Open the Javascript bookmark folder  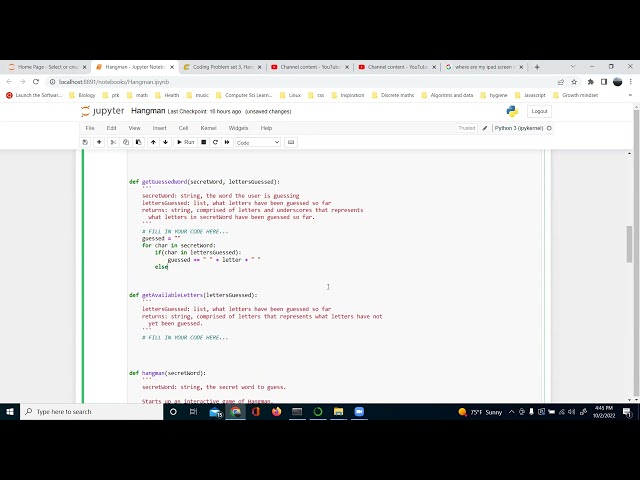pos(530,95)
